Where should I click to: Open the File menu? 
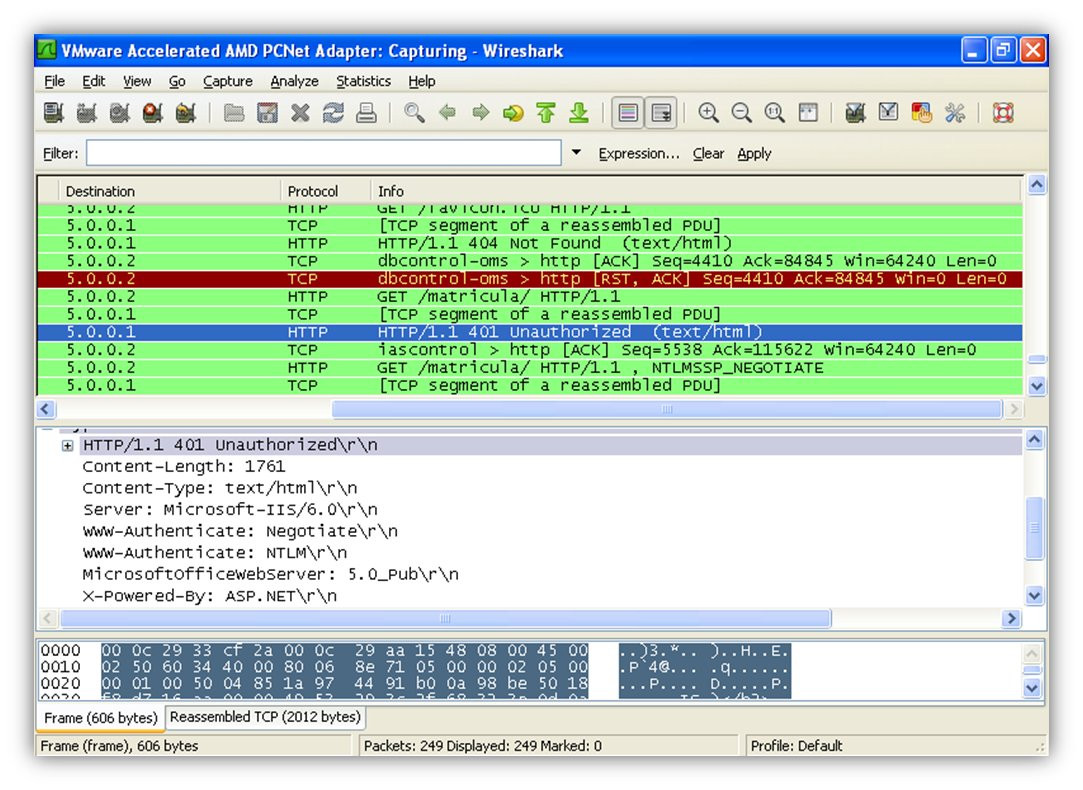(x=55, y=81)
